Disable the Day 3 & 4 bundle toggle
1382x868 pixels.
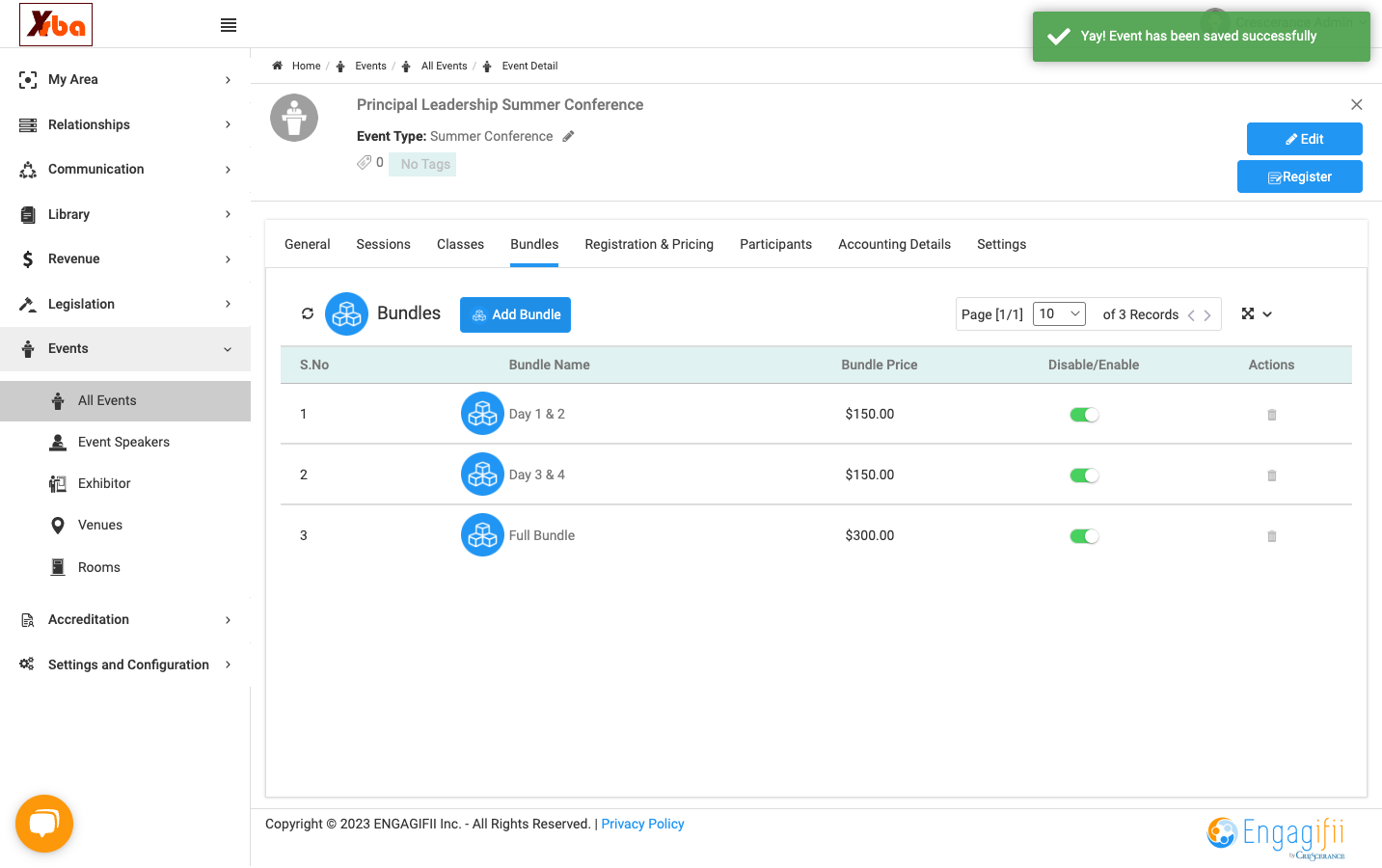click(1084, 475)
